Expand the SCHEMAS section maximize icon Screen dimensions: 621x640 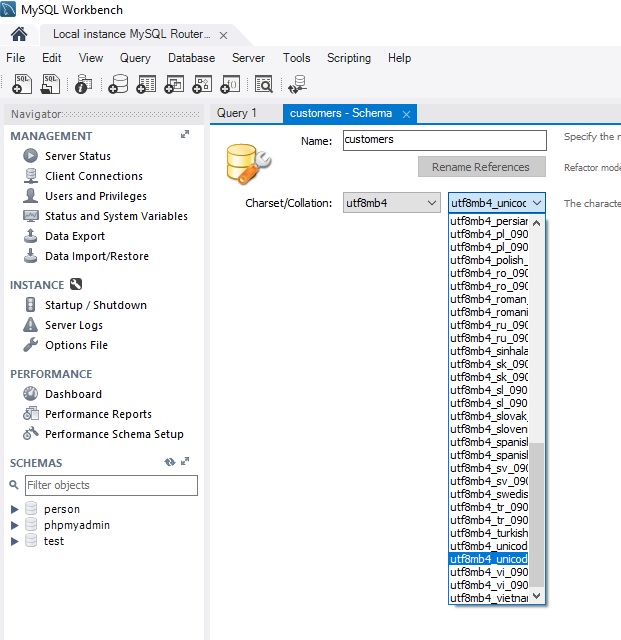click(185, 461)
